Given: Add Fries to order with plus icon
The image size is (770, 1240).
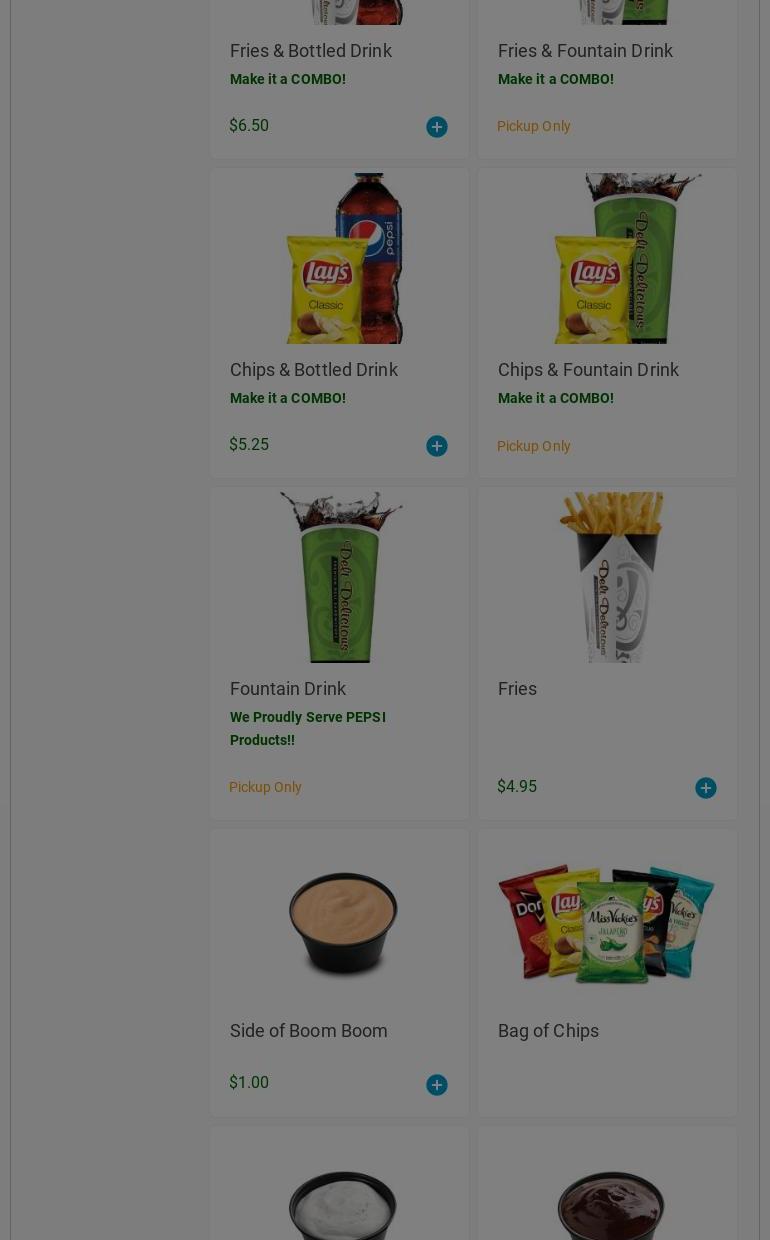Looking at the screenshot, I should coord(706,788).
